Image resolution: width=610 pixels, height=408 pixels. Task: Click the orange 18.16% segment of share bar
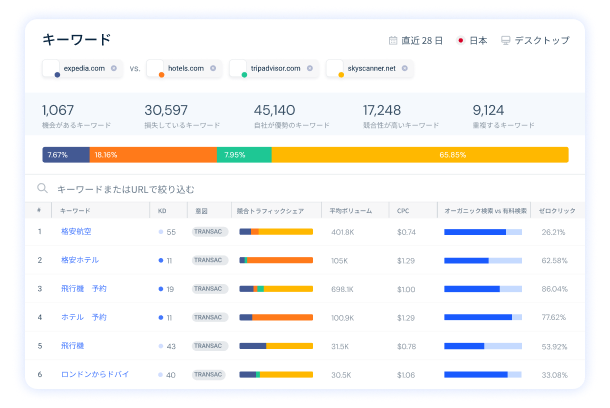[x=153, y=155]
